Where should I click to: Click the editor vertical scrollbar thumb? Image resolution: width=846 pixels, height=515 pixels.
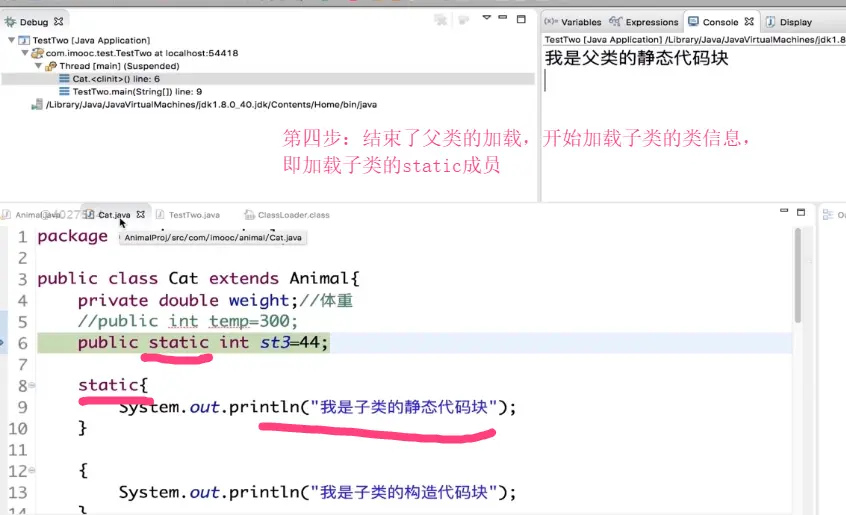coord(797,276)
